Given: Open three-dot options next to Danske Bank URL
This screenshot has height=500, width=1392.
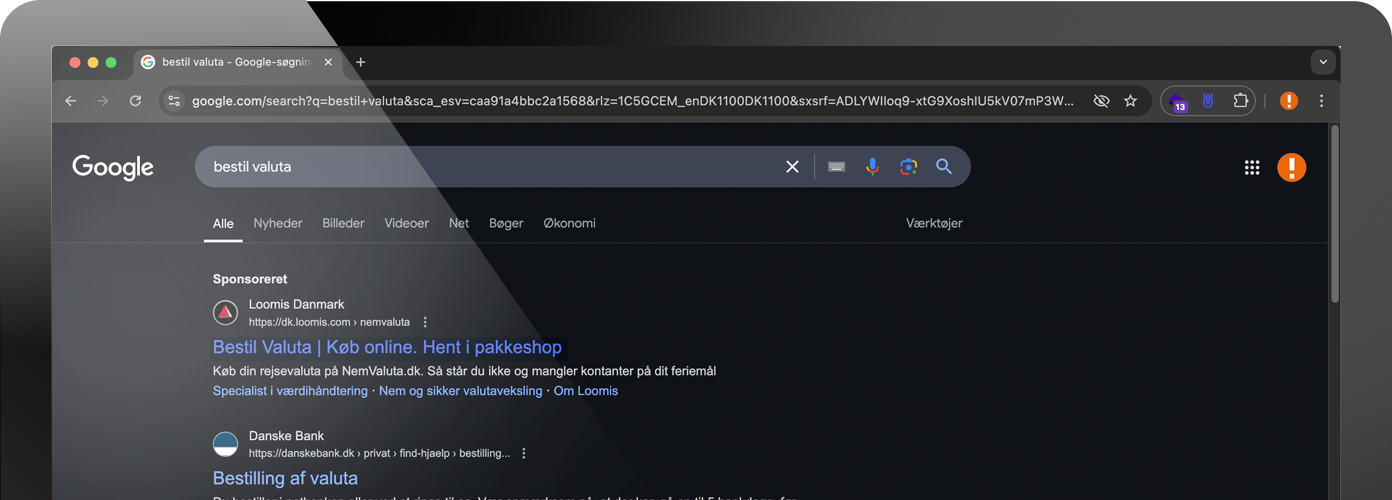Looking at the screenshot, I should click(523, 453).
